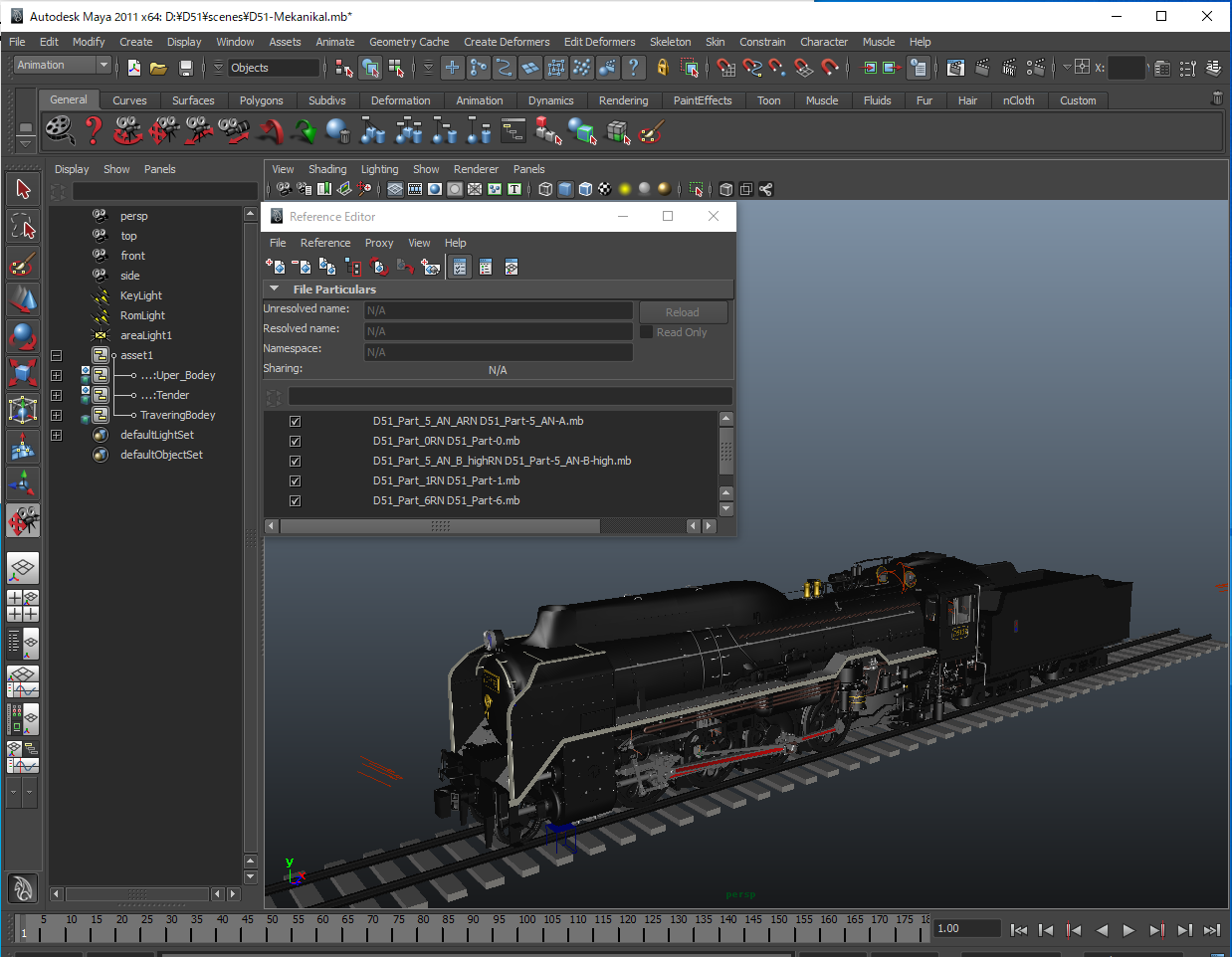Toggle the checkered texture icon in viewport toolbar
The image size is (1232, 957).
(605, 189)
